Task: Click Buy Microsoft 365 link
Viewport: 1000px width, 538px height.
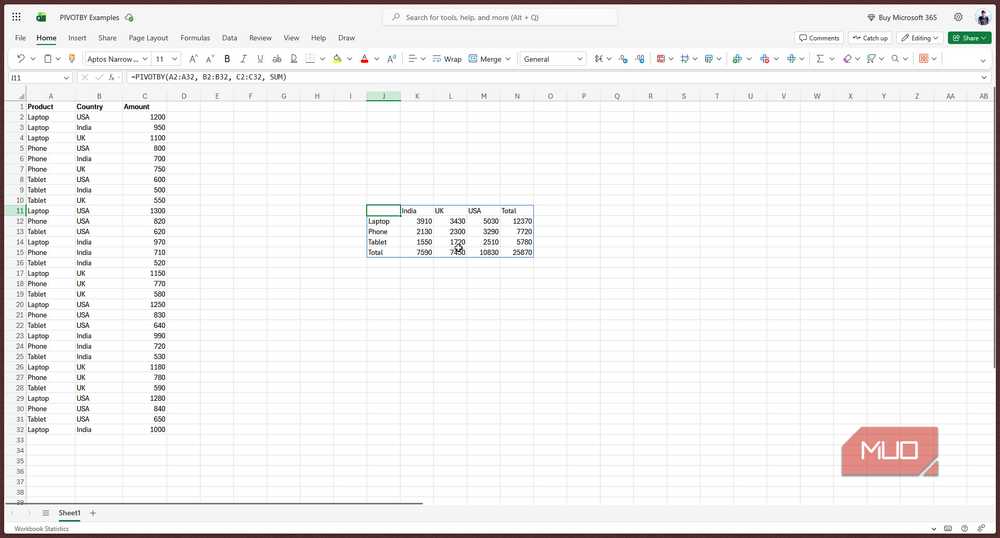Action: pyautogui.click(x=902, y=17)
